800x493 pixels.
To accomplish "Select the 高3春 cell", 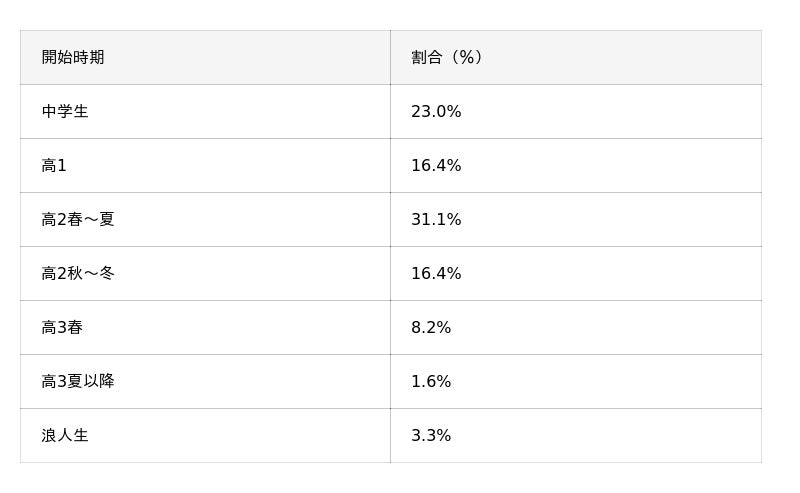I will click(62, 328).
